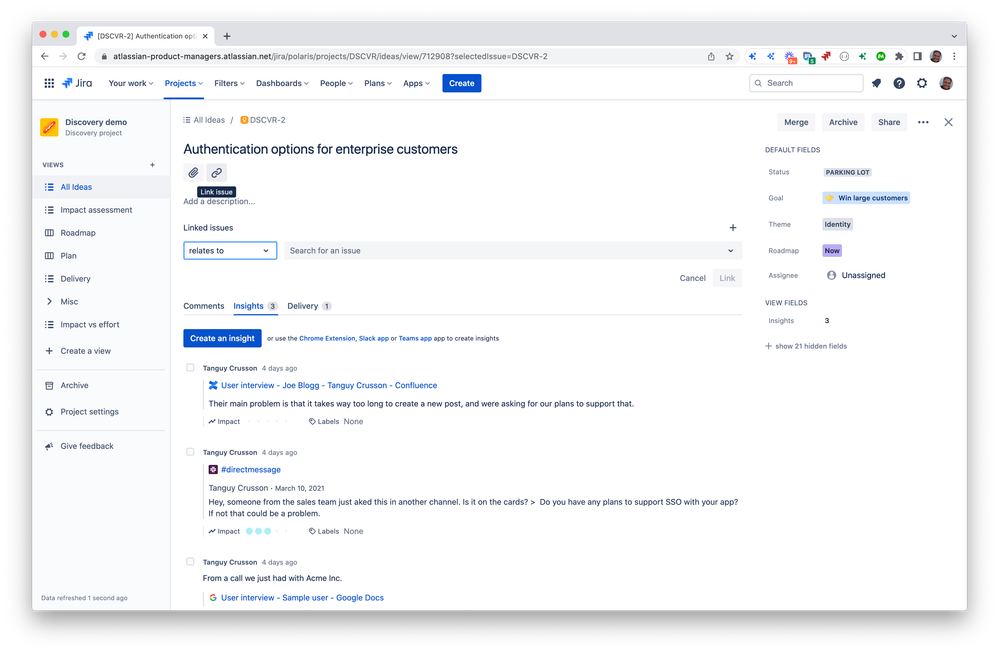Switch to the Delivery tab
Viewport: 999px width, 653px height.
pos(309,306)
